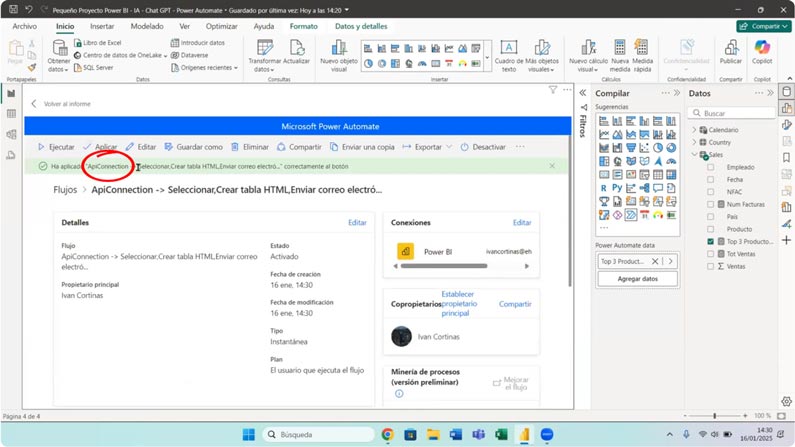Click Transformar datos in ribbon
The image size is (795, 447).
coord(264,54)
